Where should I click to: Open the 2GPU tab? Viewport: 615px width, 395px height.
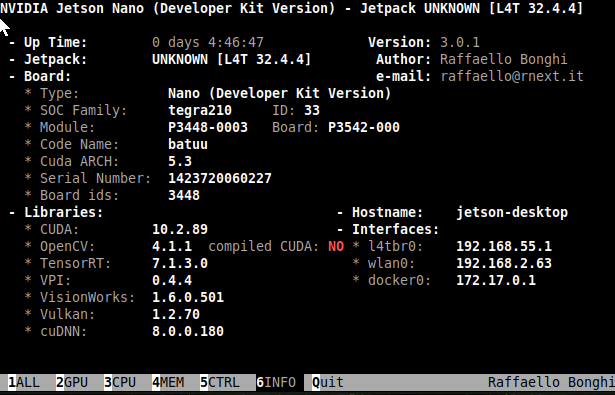click(x=72, y=382)
